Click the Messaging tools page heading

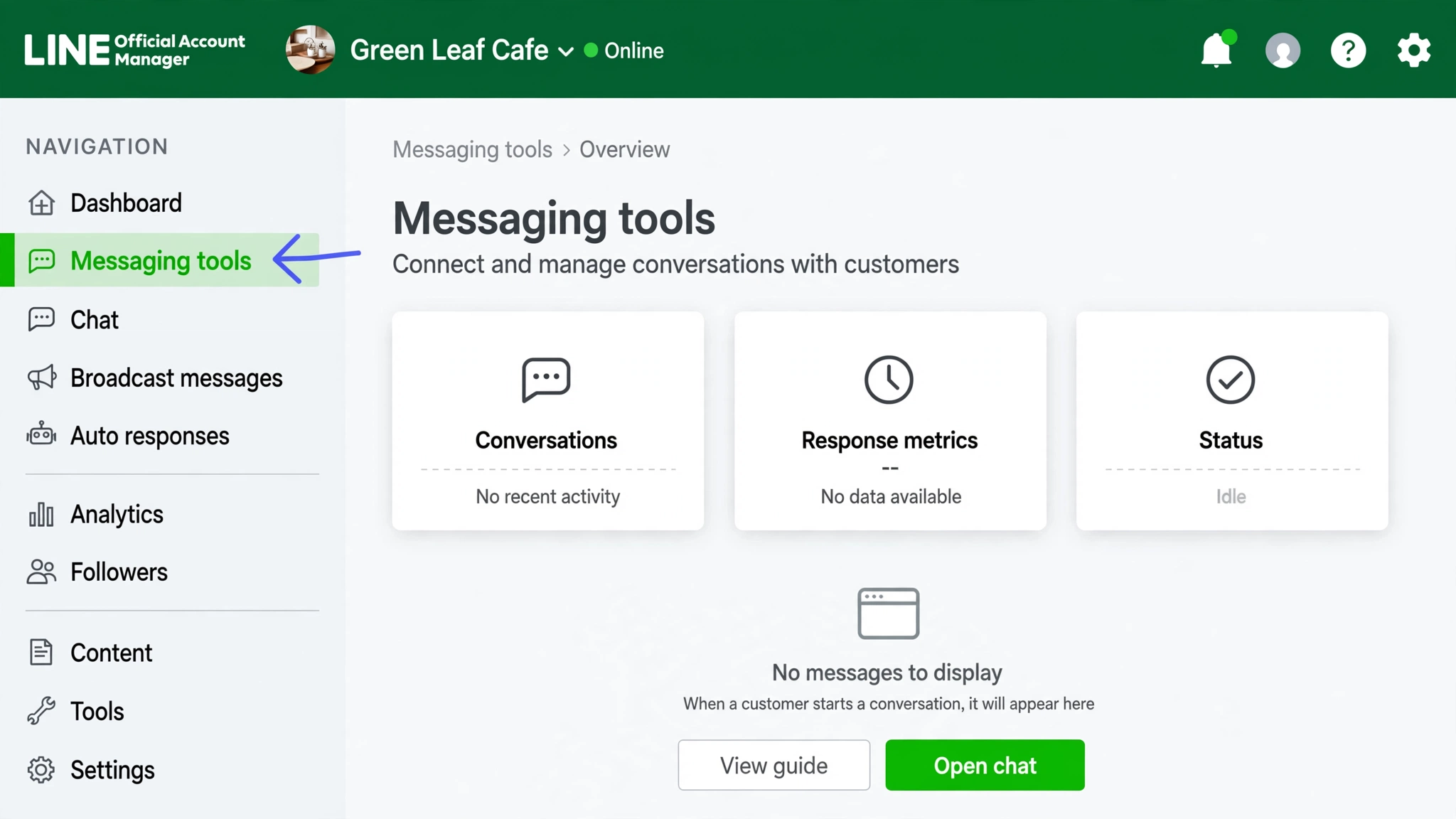coord(554,218)
